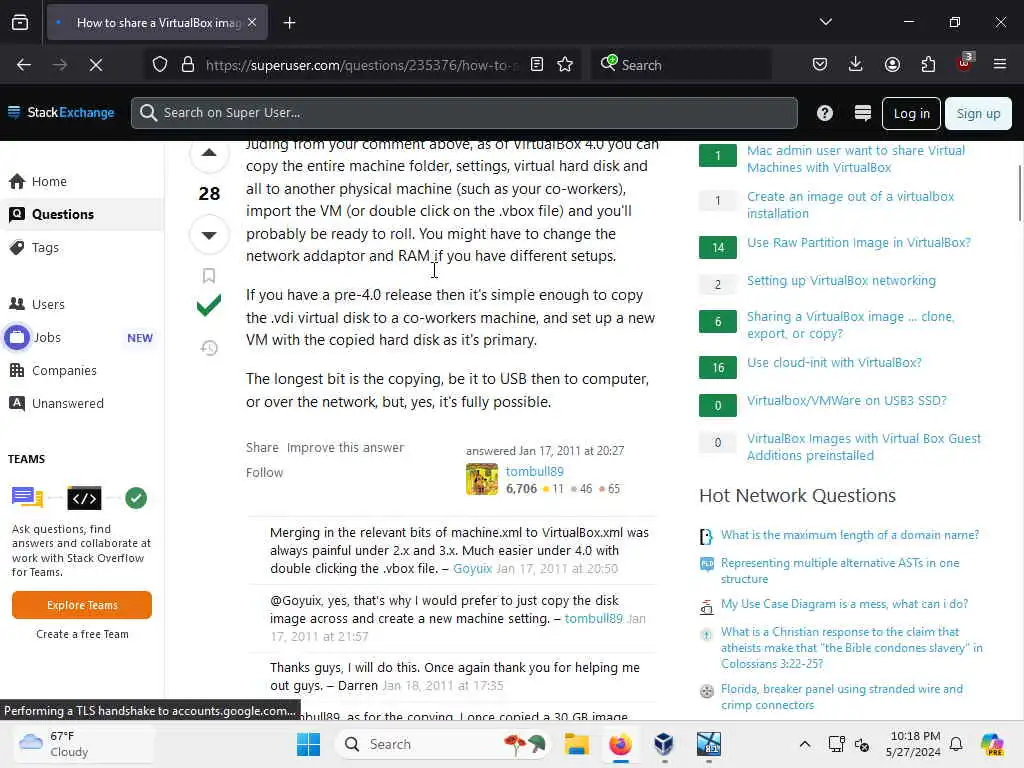Image resolution: width=1024 pixels, height=768 pixels.
Task: Open Firefox tracking protection shield
Action: [160, 65]
